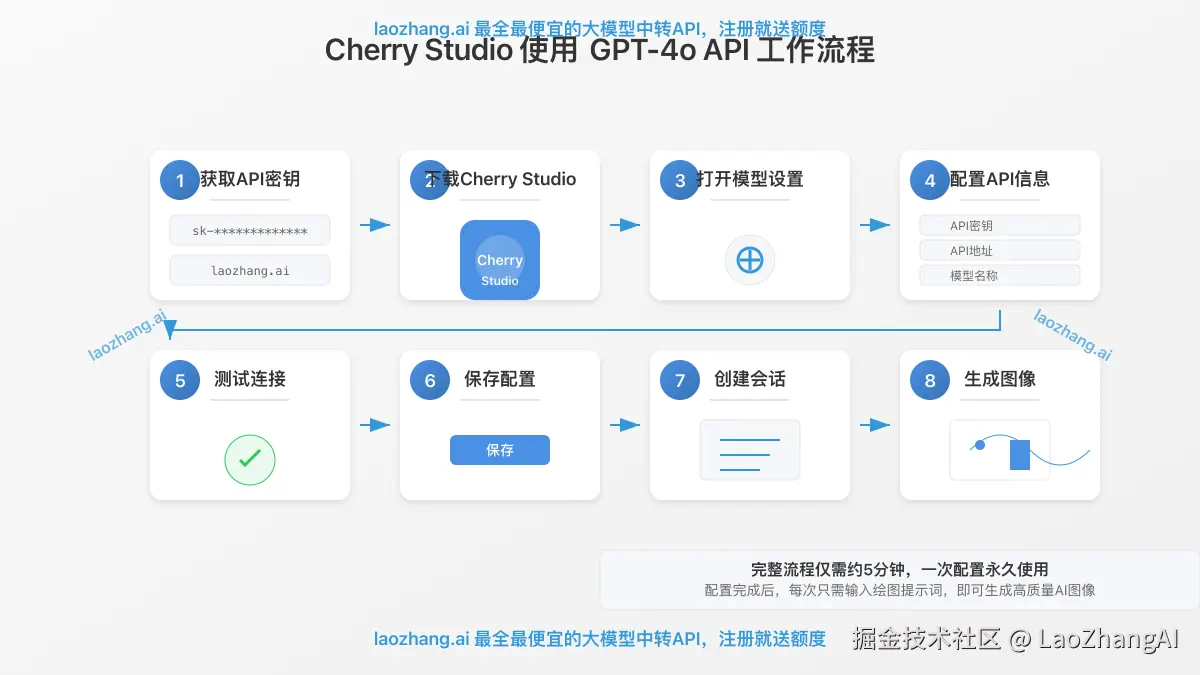The height and width of the screenshot is (675, 1200).
Task: Select the session list icon under 创建会话
Action: pos(749,450)
